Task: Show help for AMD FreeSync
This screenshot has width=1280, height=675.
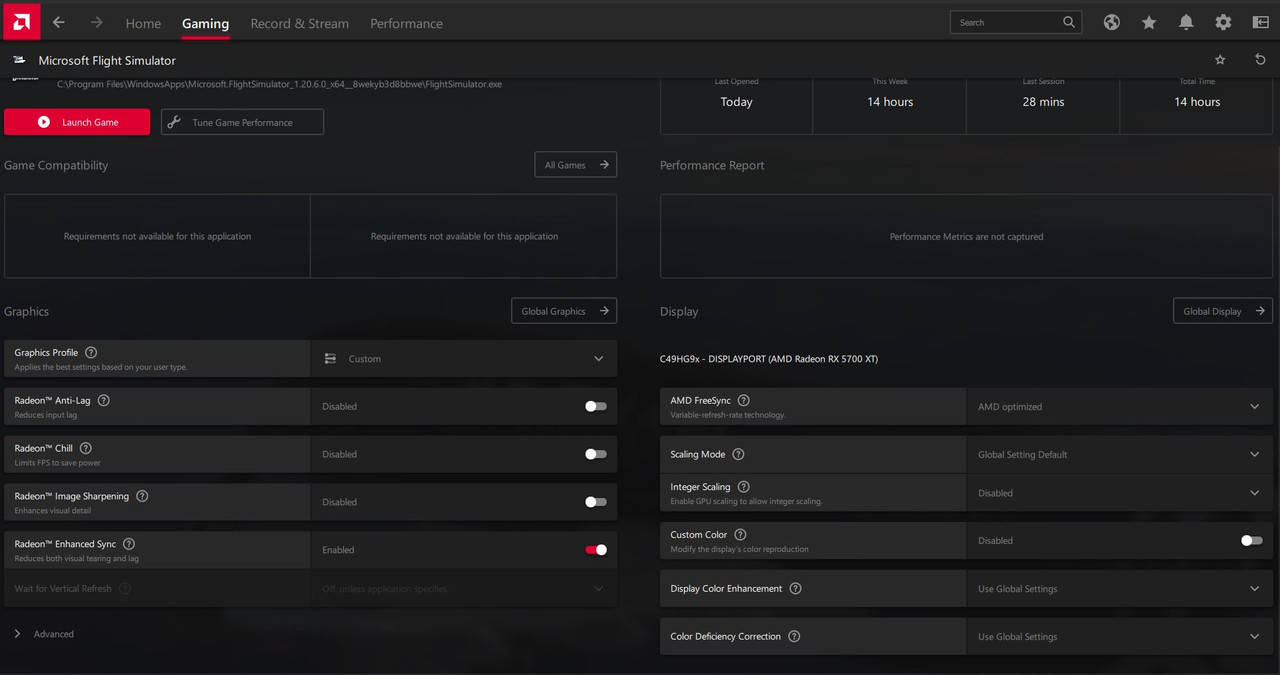Action: (744, 400)
